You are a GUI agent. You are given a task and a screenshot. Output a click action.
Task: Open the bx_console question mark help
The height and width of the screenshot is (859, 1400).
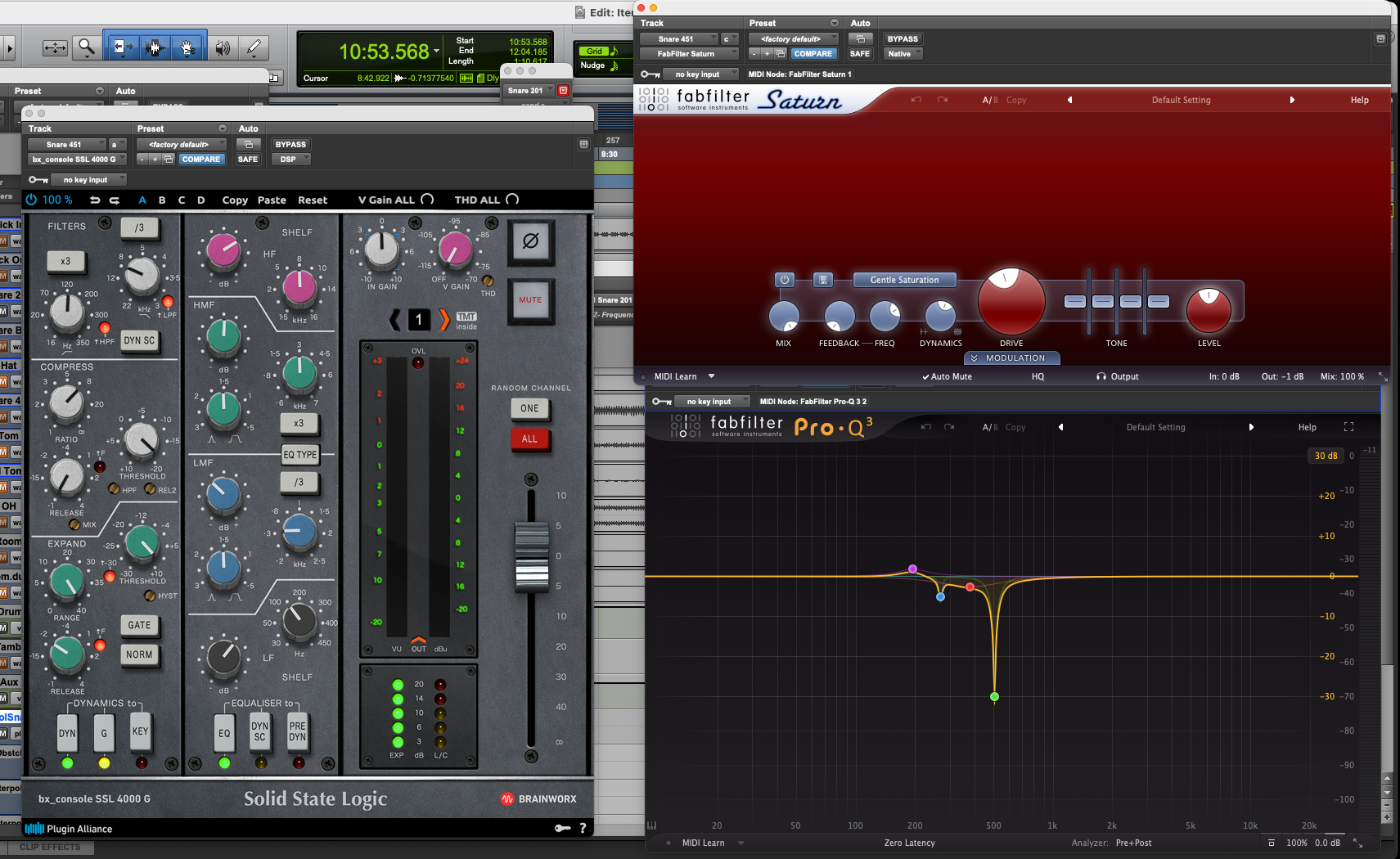583,828
